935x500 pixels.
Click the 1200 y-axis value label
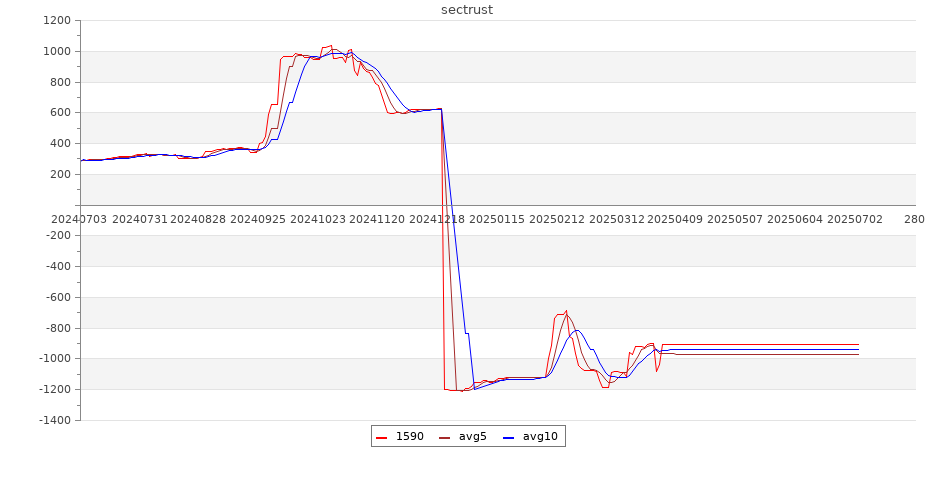coord(56,21)
